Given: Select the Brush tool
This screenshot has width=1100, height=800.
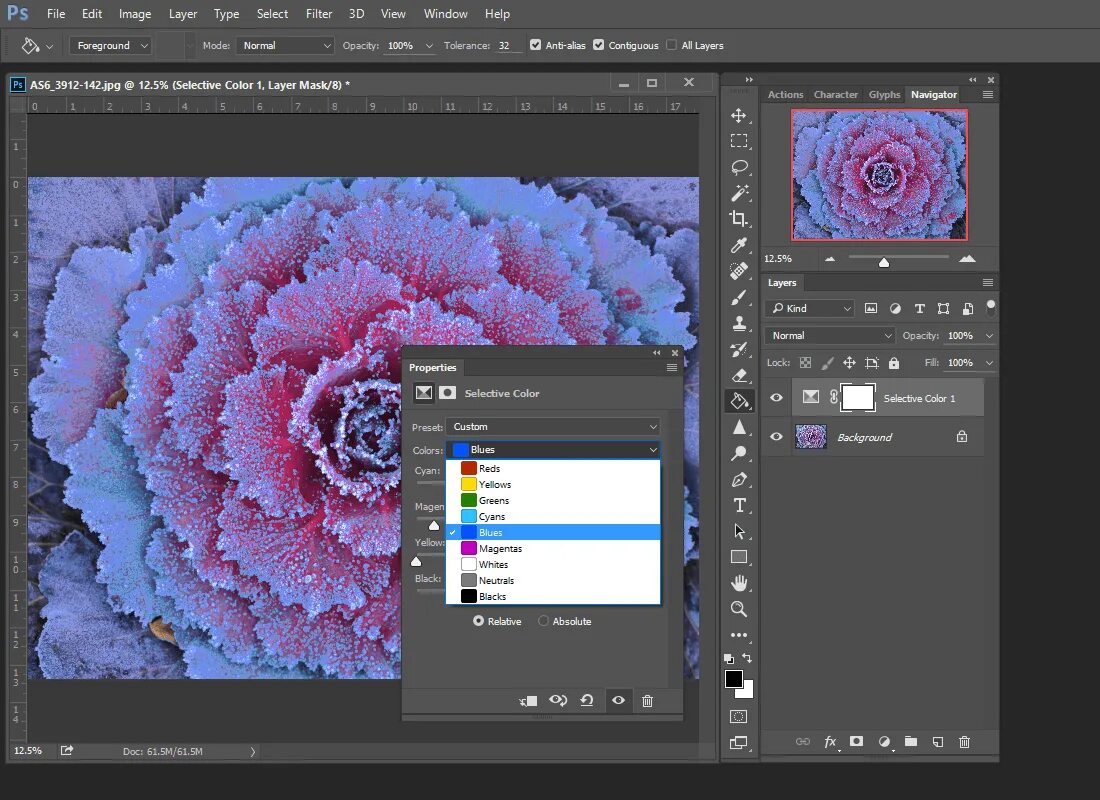Looking at the screenshot, I should coord(739,298).
